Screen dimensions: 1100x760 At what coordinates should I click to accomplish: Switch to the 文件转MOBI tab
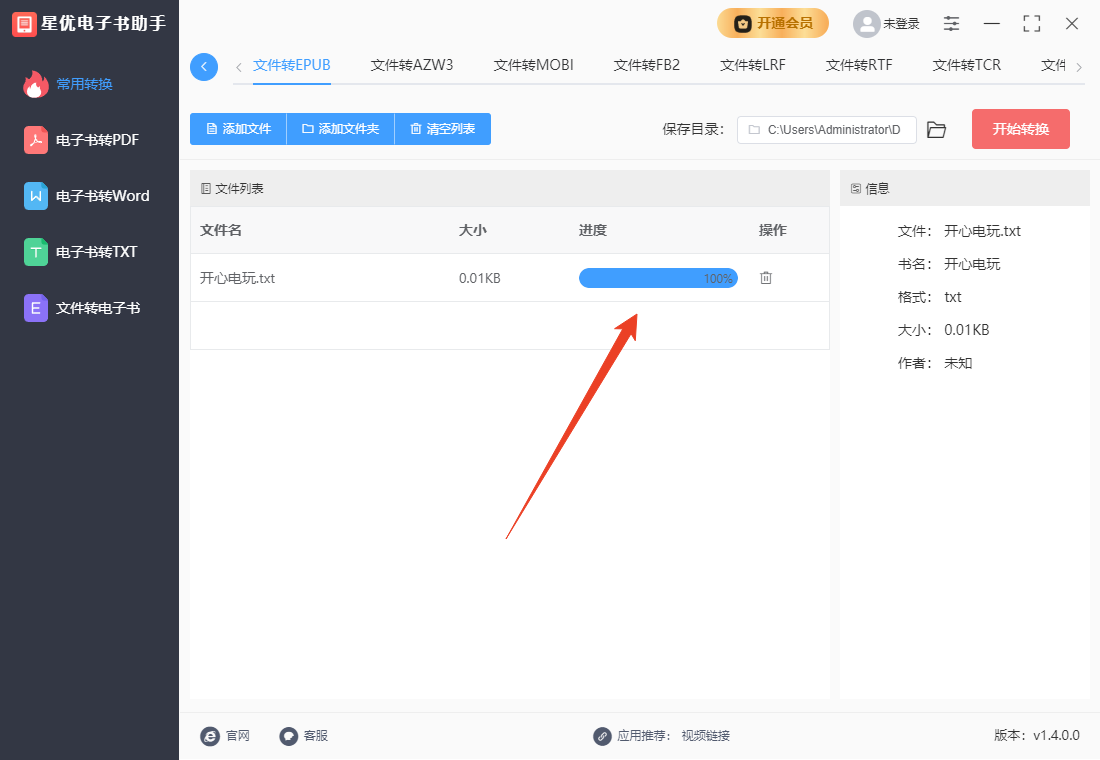point(534,66)
